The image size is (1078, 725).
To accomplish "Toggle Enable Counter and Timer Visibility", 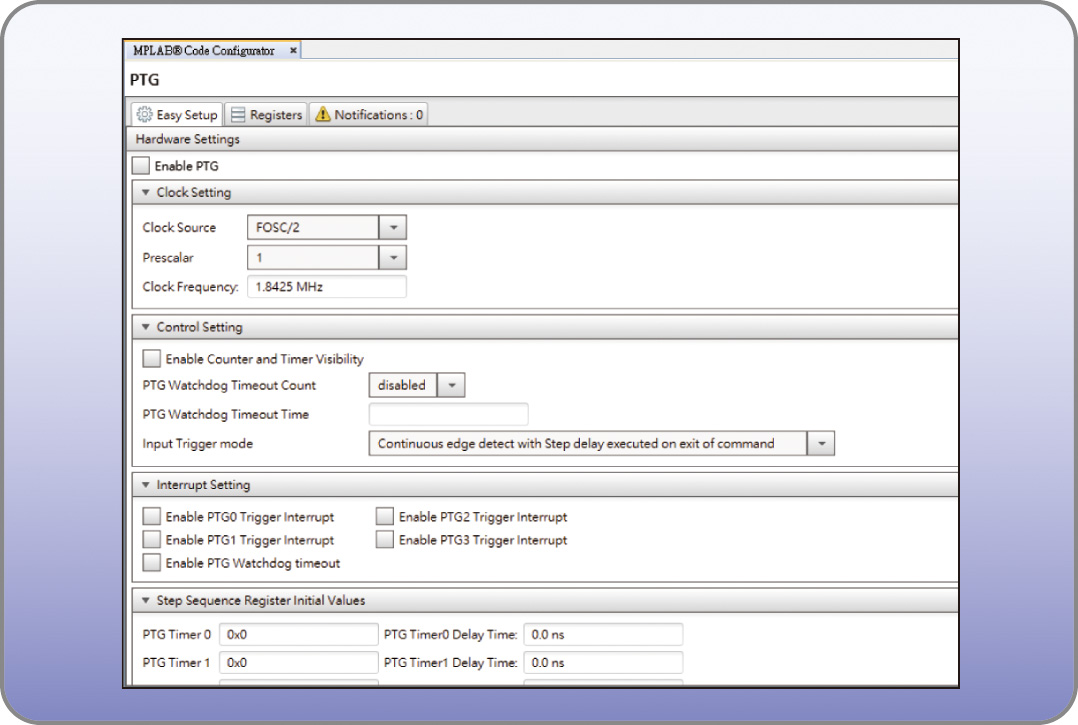I will pyautogui.click(x=152, y=359).
